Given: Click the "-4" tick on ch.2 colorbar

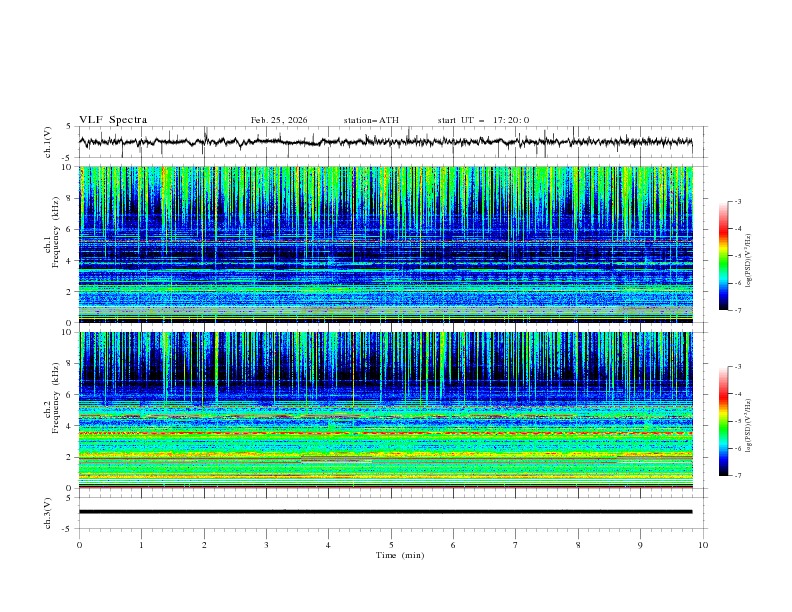Looking at the screenshot, I should coord(737,394).
